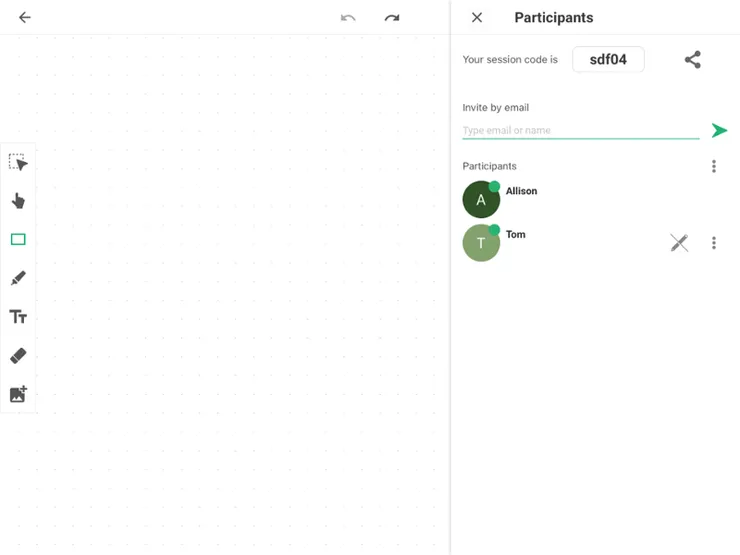The width and height of the screenshot is (740, 555).
Task: Select Allison's avatar
Action: click(481, 200)
